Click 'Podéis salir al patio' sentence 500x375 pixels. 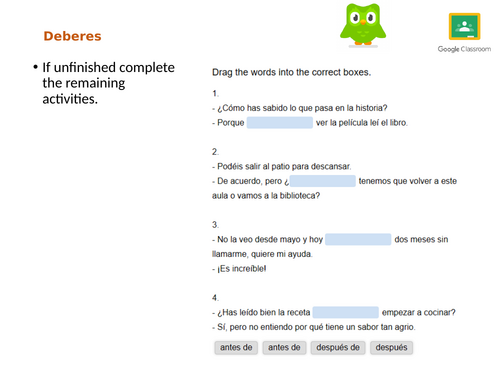click(x=282, y=166)
